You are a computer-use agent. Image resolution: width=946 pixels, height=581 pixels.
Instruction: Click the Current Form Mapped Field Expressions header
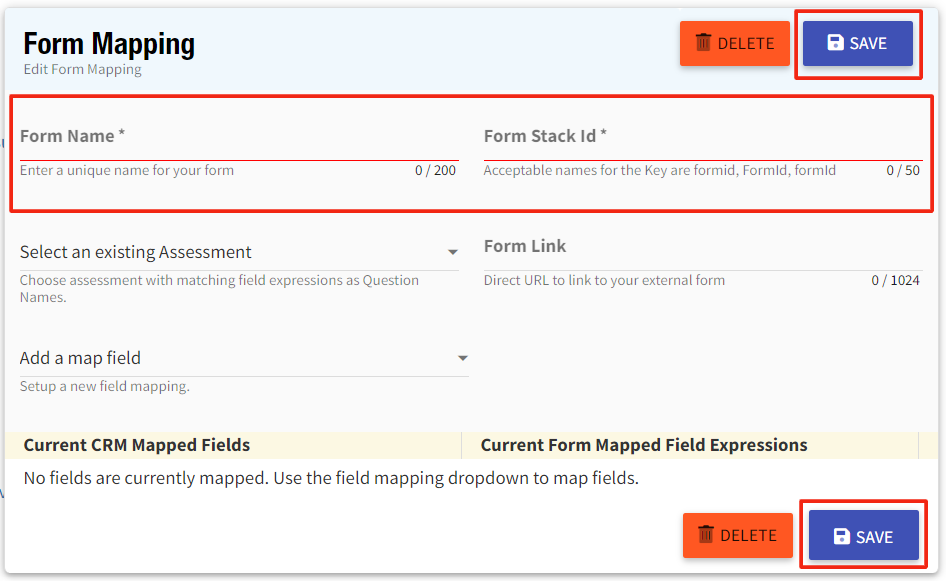(x=644, y=445)
